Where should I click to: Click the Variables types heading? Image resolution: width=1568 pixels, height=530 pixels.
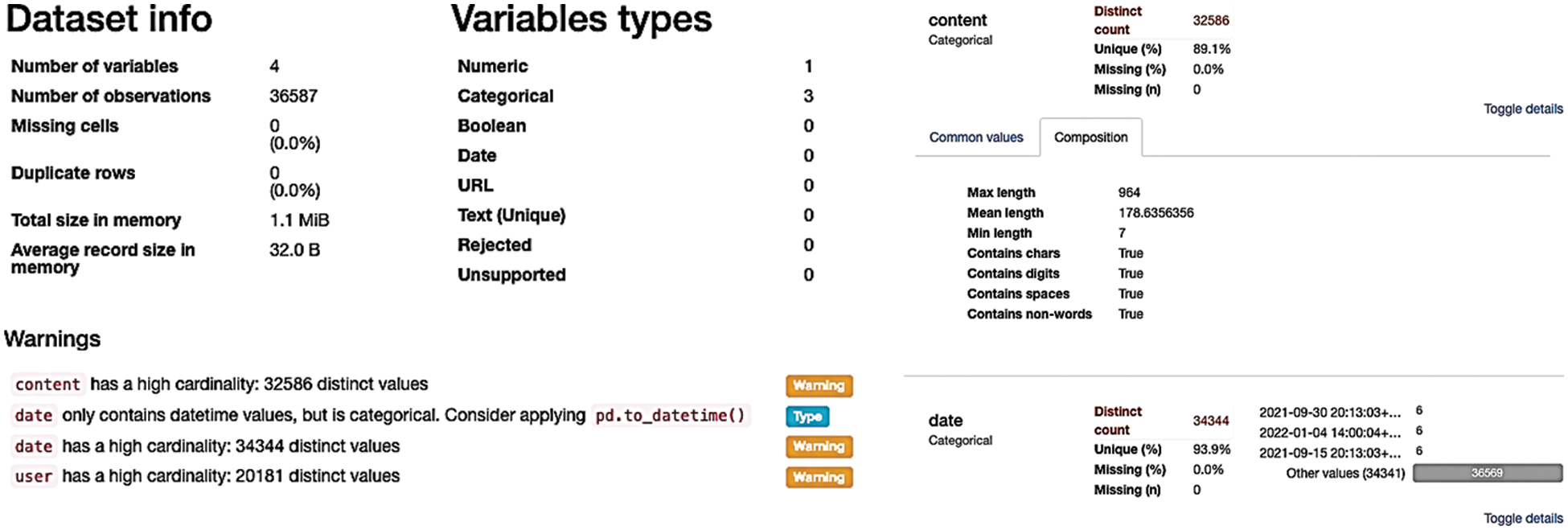(x=581, y=18)
